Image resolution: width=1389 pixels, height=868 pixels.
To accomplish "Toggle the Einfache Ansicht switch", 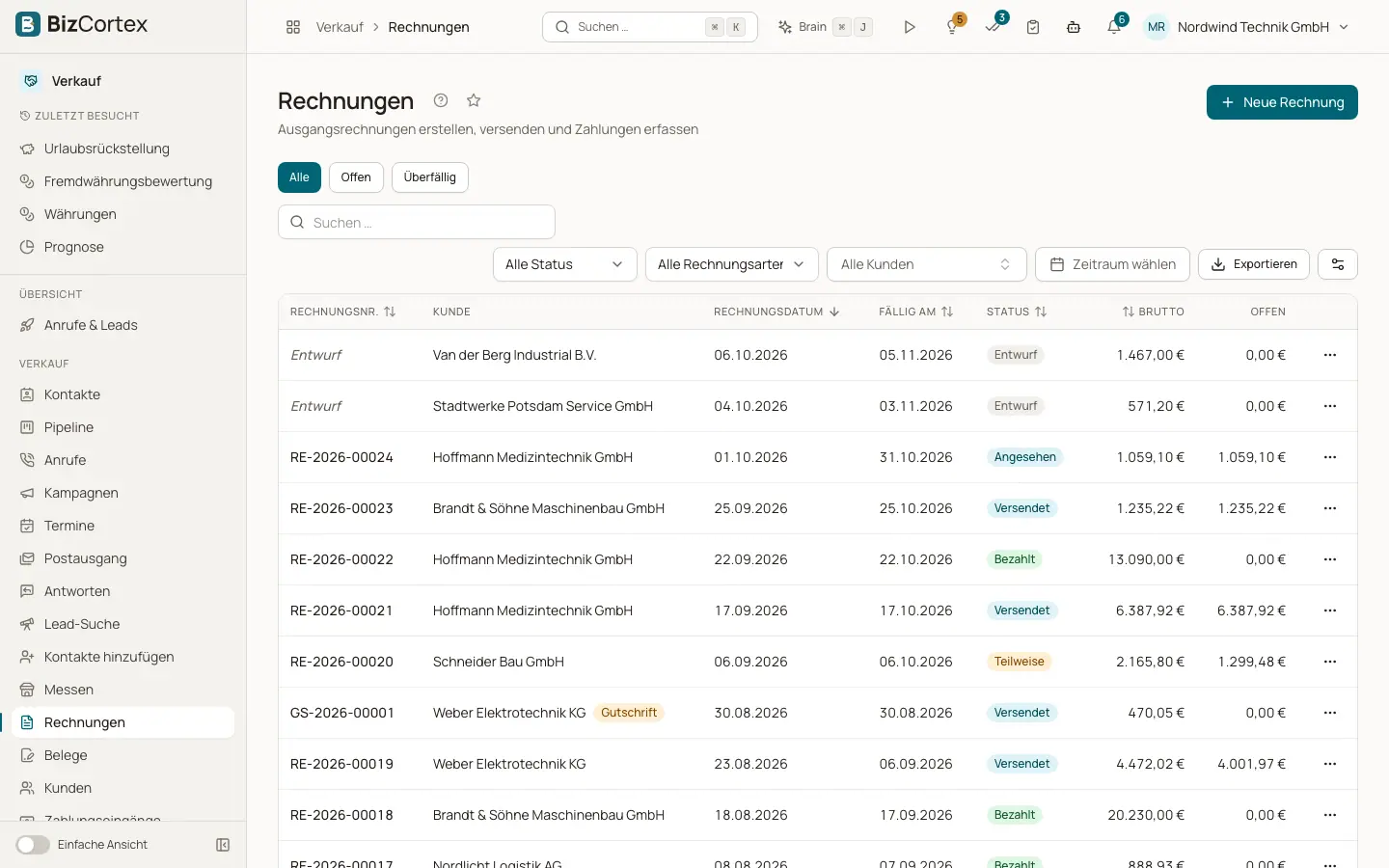I will pyautogui.click(x=33, y=845).
